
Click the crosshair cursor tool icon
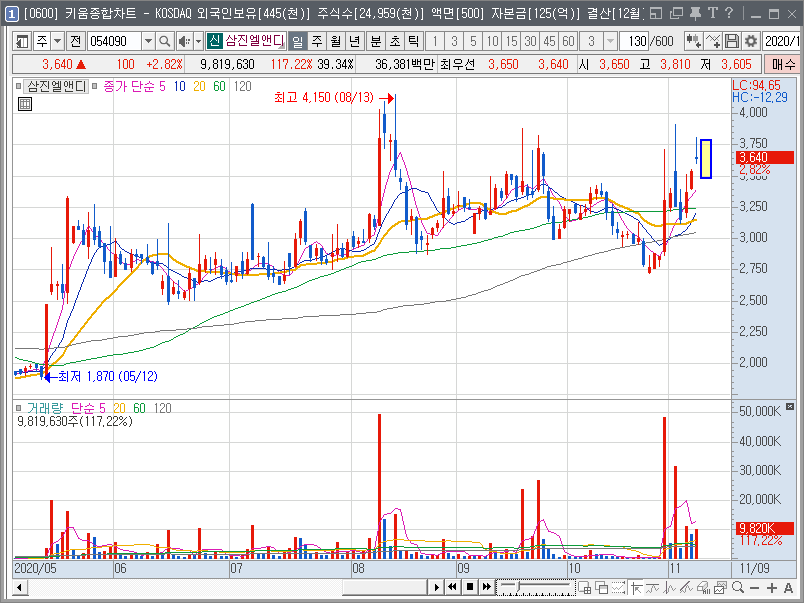click(x=636, y=587)
